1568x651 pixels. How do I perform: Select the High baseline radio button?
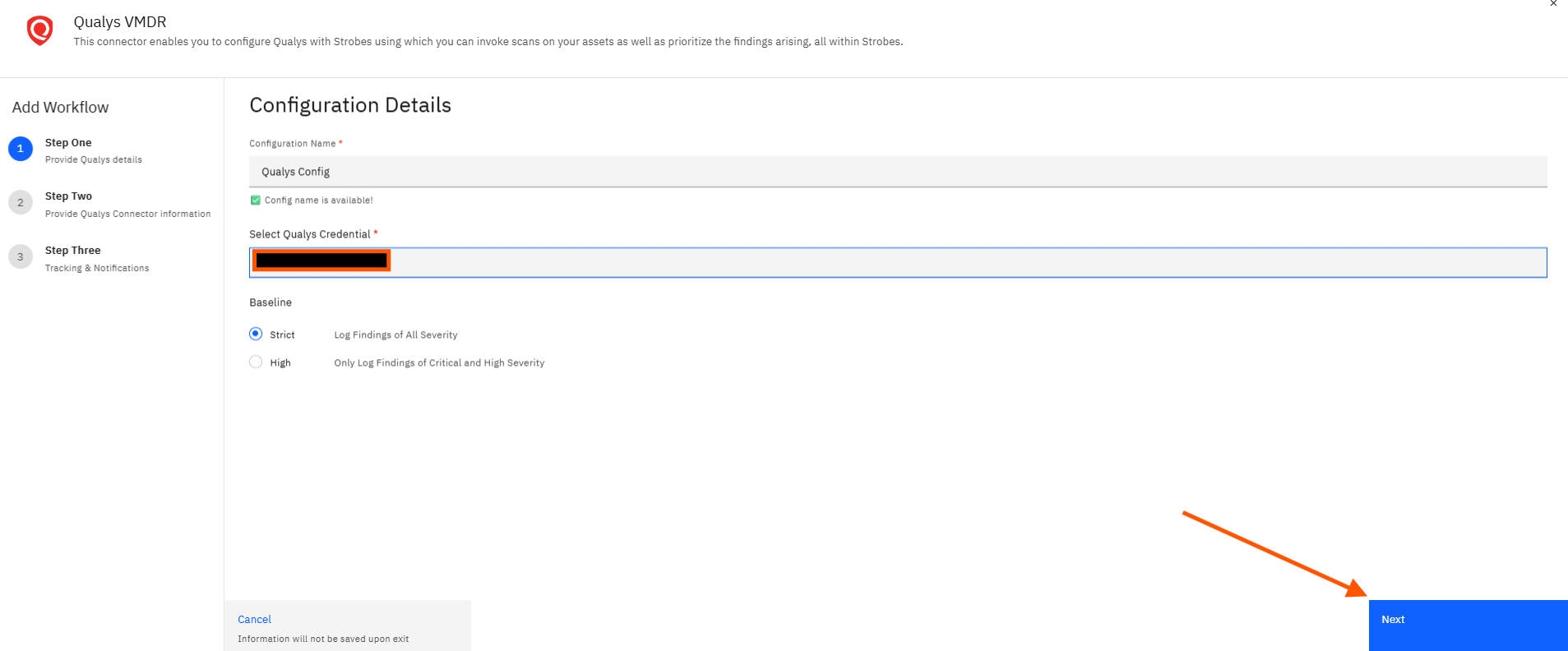tap(256, 362)
